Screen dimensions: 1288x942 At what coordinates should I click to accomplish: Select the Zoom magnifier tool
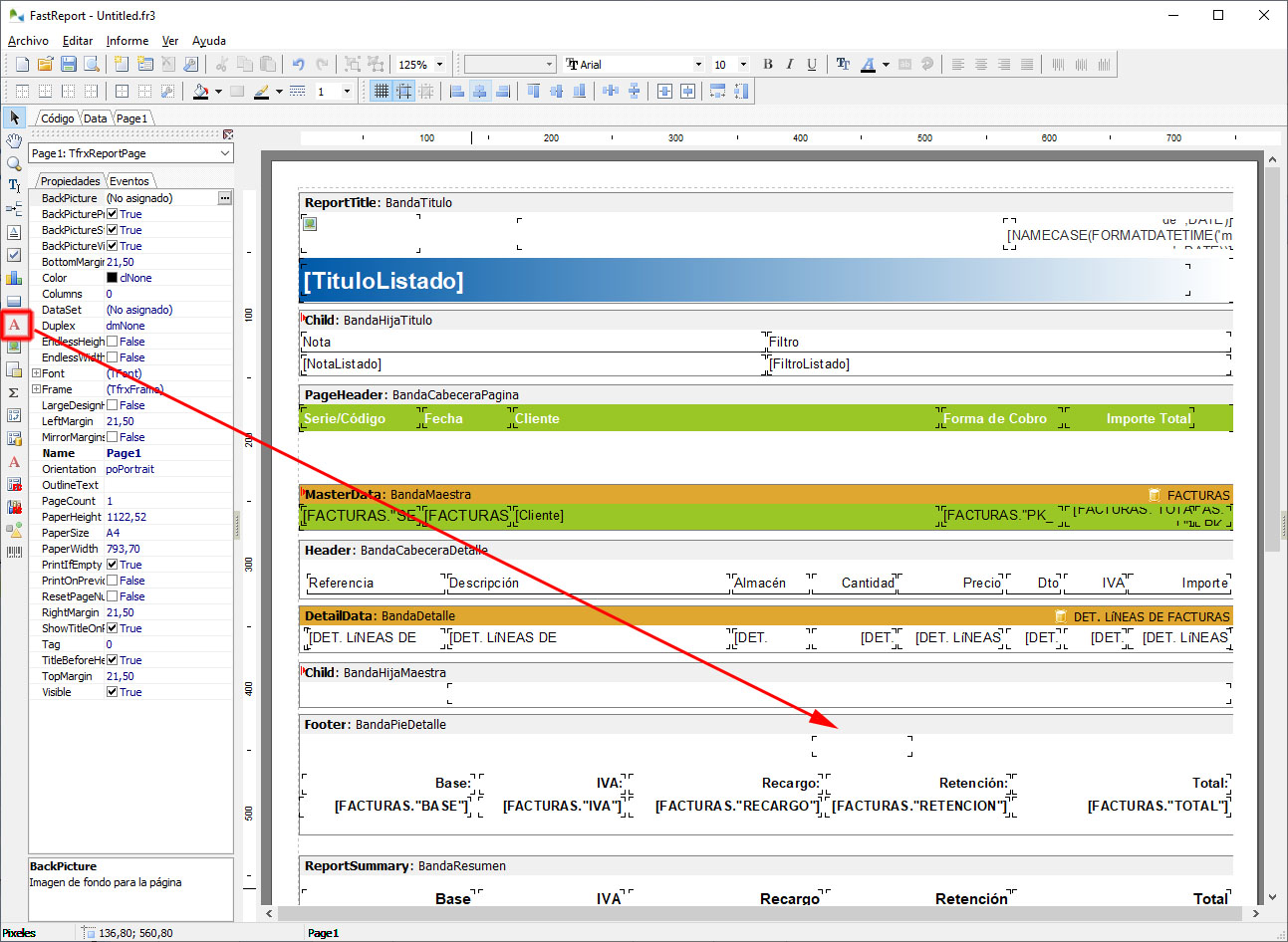[14, 163]
